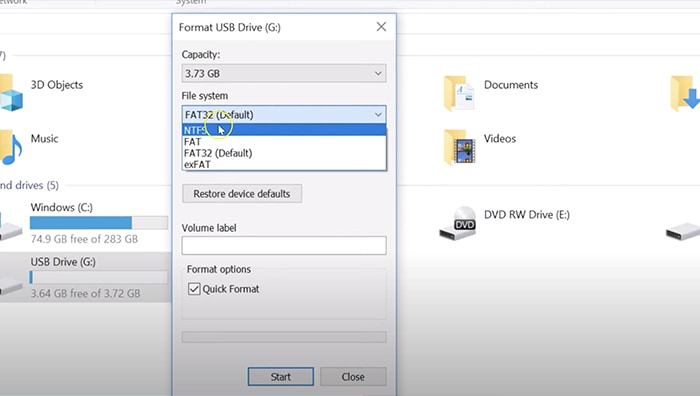Click the USB Drive (G:) drive name
The image size is (700, 396).
tap(63, 262)
